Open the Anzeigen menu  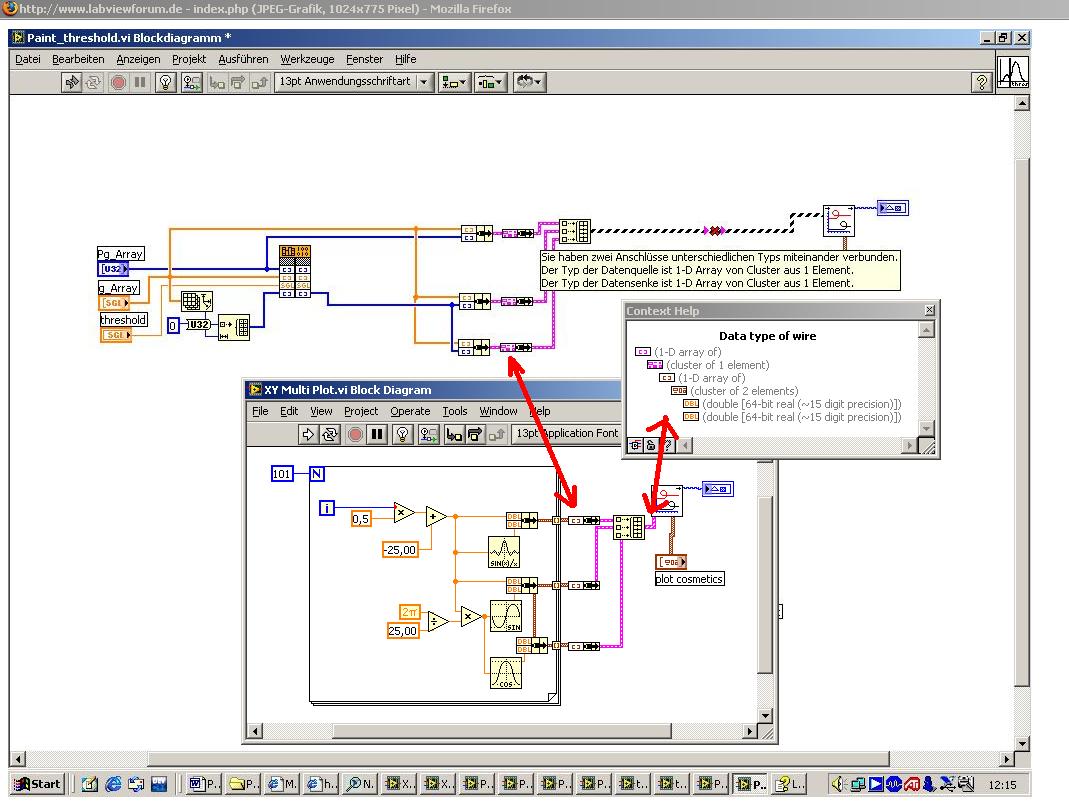tap(138, 59)
